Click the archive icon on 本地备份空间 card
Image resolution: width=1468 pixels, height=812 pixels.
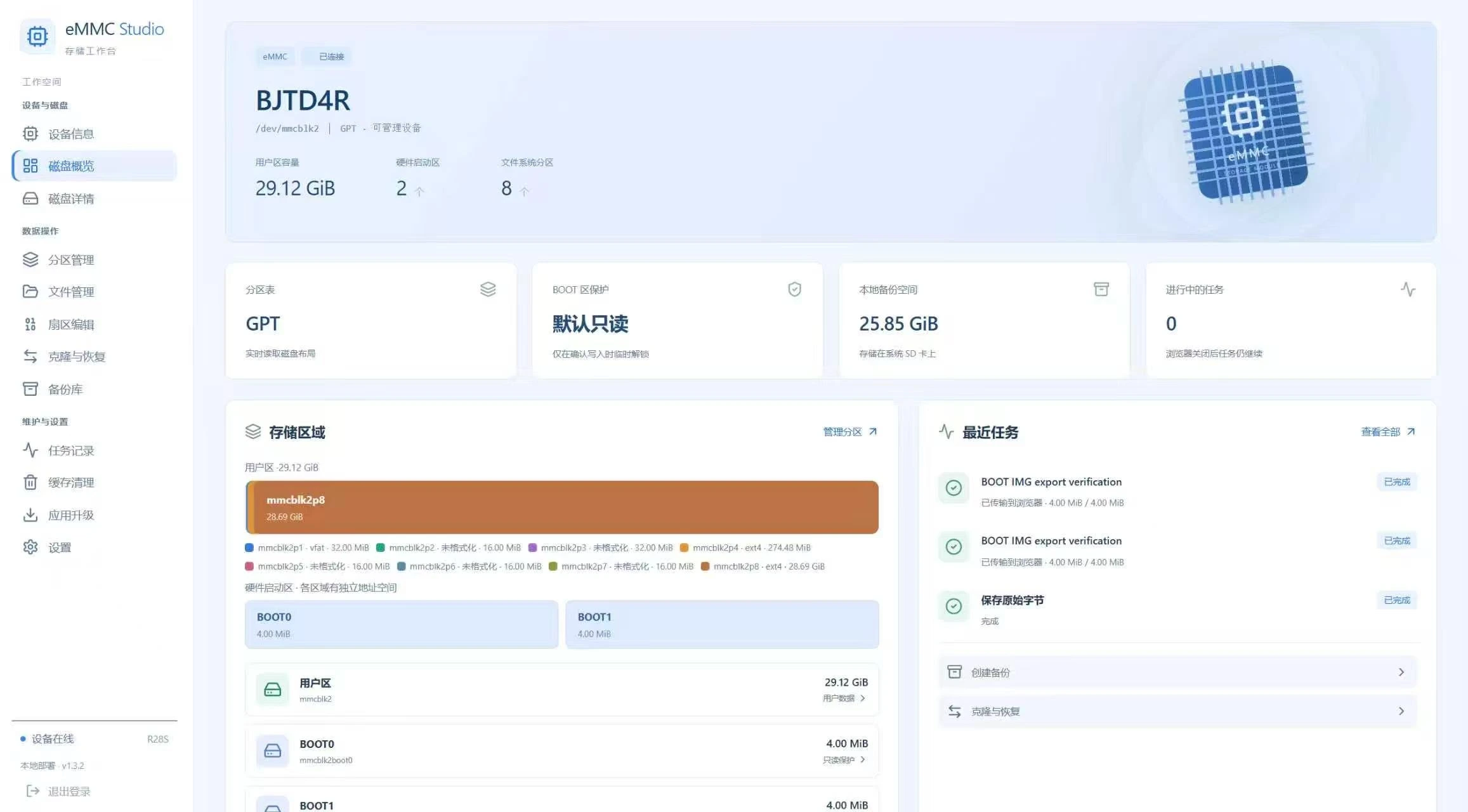1101,289
